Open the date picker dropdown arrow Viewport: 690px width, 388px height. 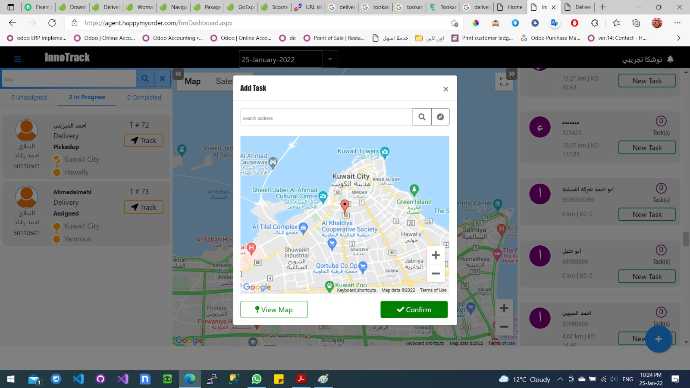pos(330,59)
